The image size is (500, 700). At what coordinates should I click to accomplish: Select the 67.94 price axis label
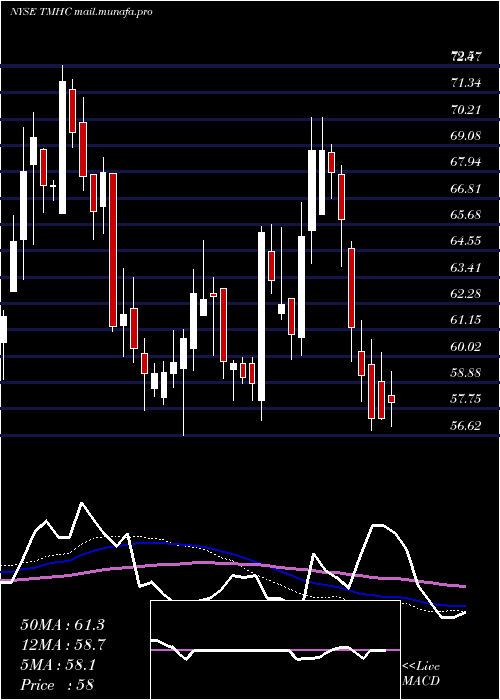pyautogui.click(x=466, y=162)
